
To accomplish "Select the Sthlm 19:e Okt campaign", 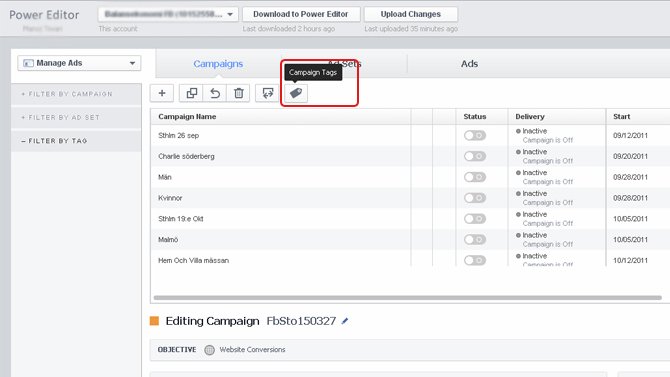I will [181, 219].
